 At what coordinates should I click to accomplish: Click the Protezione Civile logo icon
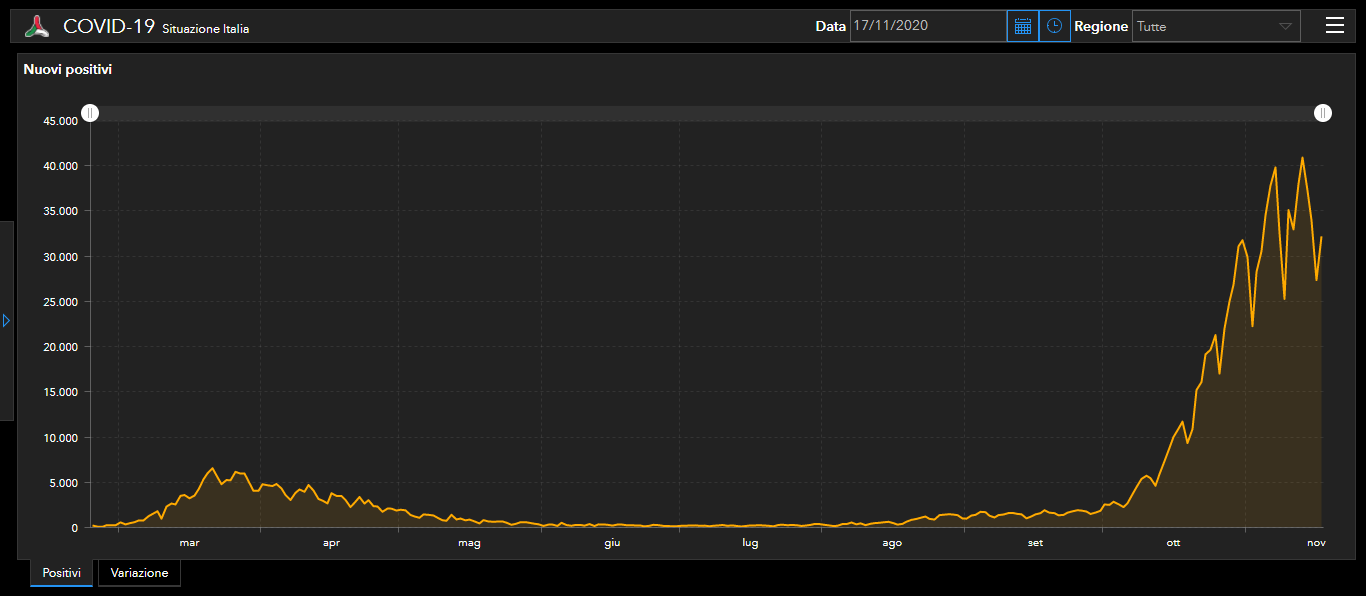[x=37, y=27]
